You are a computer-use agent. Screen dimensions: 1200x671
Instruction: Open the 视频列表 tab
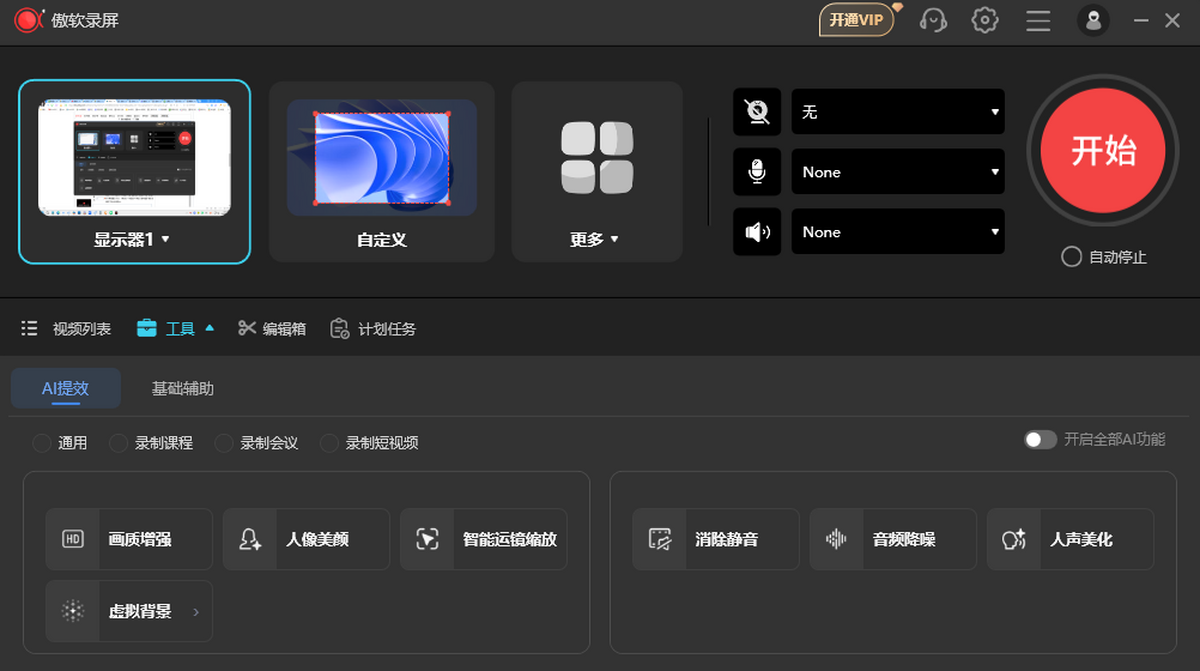pyautogui.click(x=66, y=328)
